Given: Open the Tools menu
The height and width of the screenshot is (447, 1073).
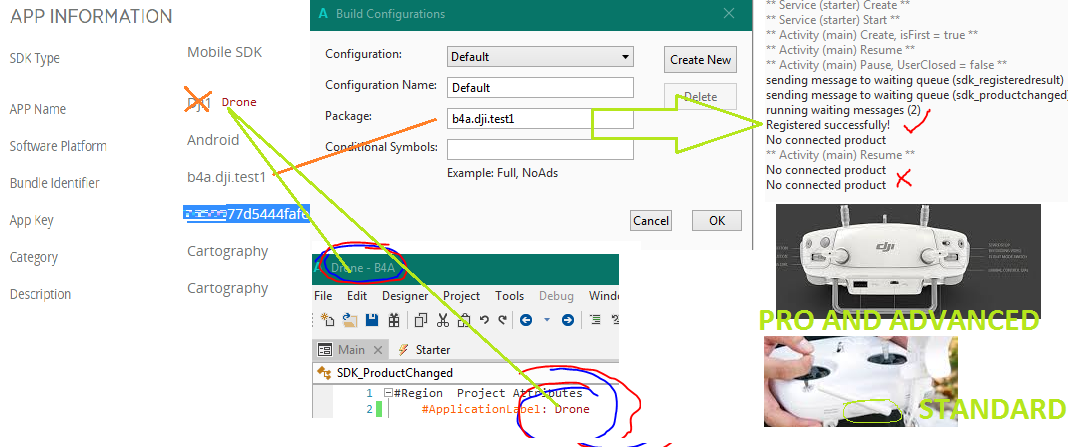Looking at the screenshot, I should pos(510,296).
